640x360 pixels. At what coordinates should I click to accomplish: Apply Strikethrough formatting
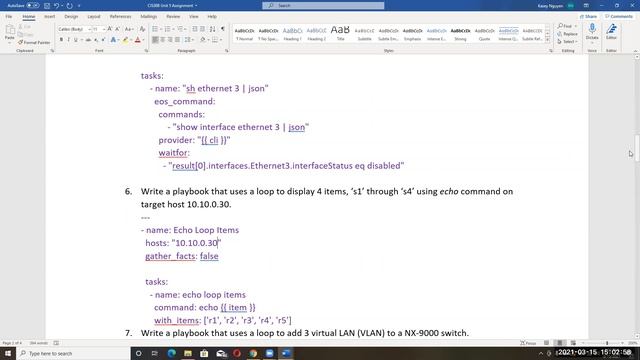pyautogui.click(x=88, y=40)
